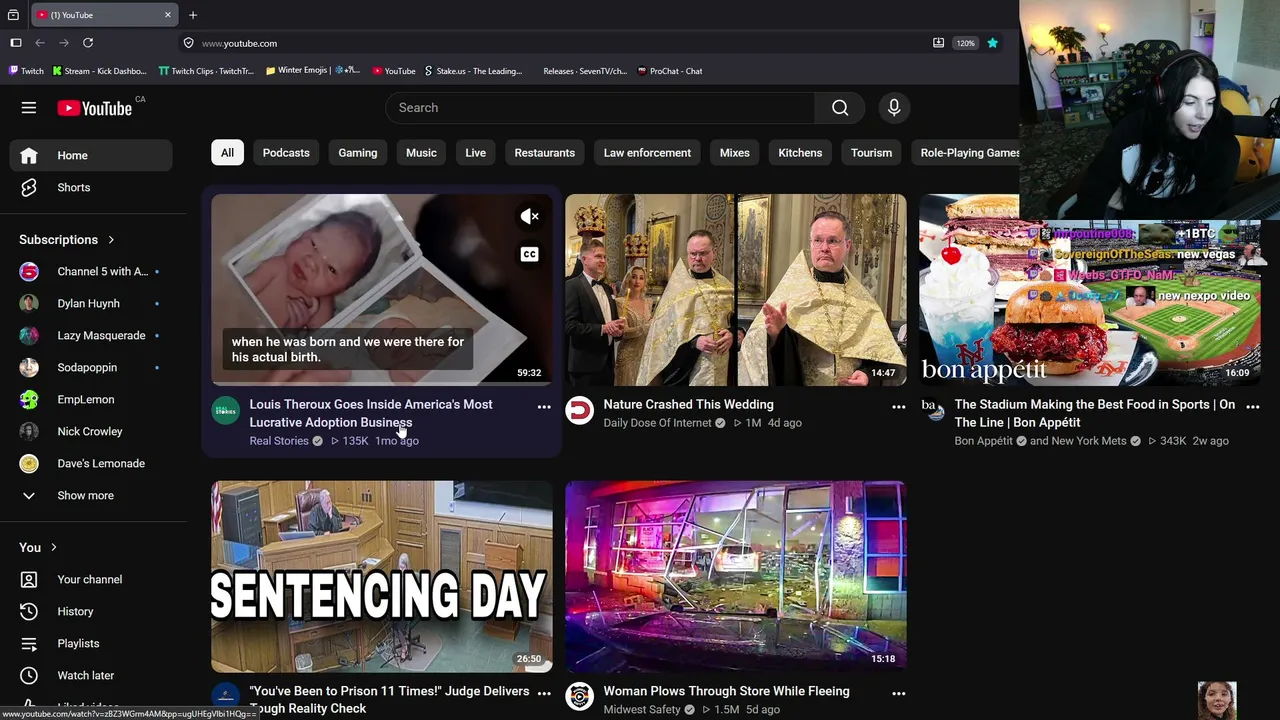Click the YouTube logo
The width and height of the screenshot is (1280, 720).
pyautogui.click(x=95, y=108)
